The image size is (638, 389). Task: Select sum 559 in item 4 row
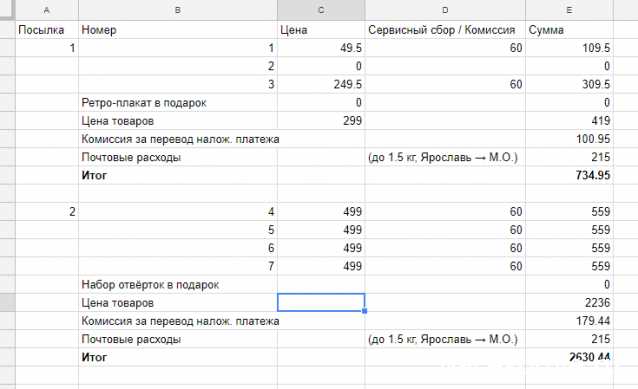[x=569, y=212]
